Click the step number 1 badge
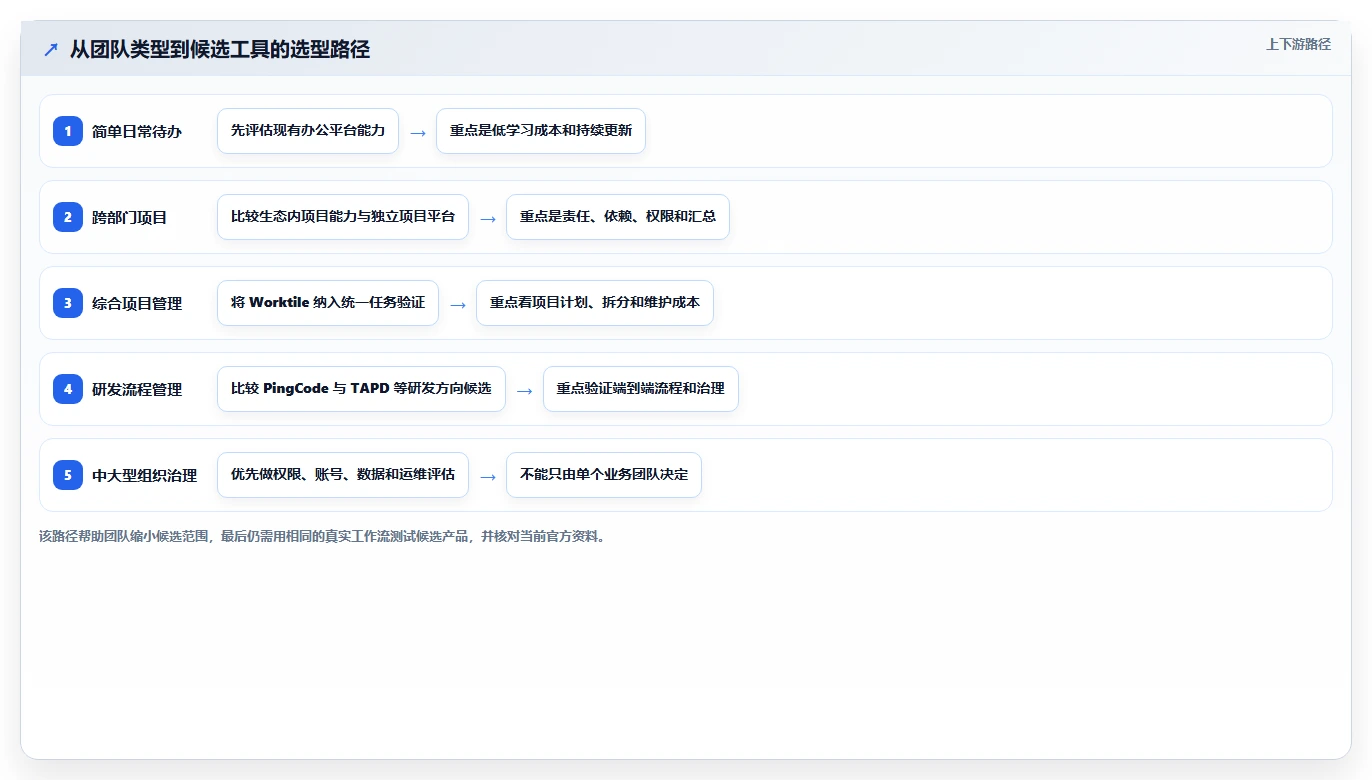The image size is (1372, 780). click(68, 131)
